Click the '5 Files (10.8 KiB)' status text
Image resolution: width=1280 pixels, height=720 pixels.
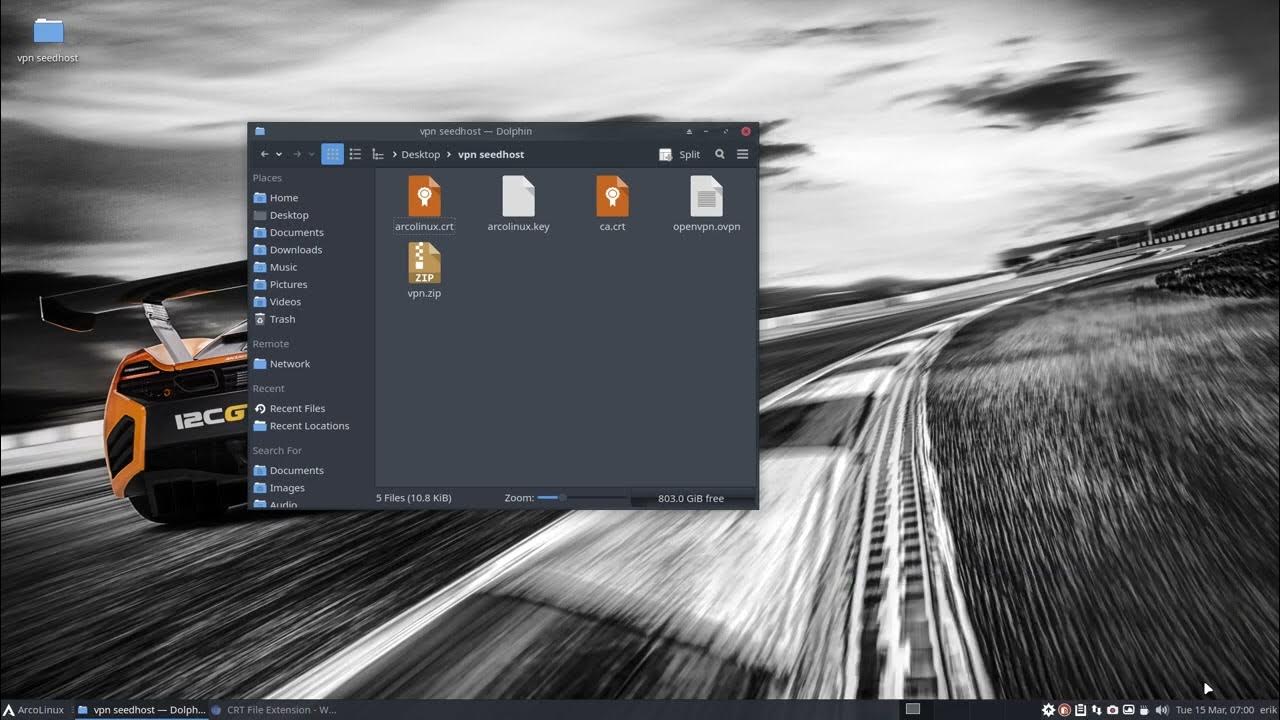tap(414, 498)
